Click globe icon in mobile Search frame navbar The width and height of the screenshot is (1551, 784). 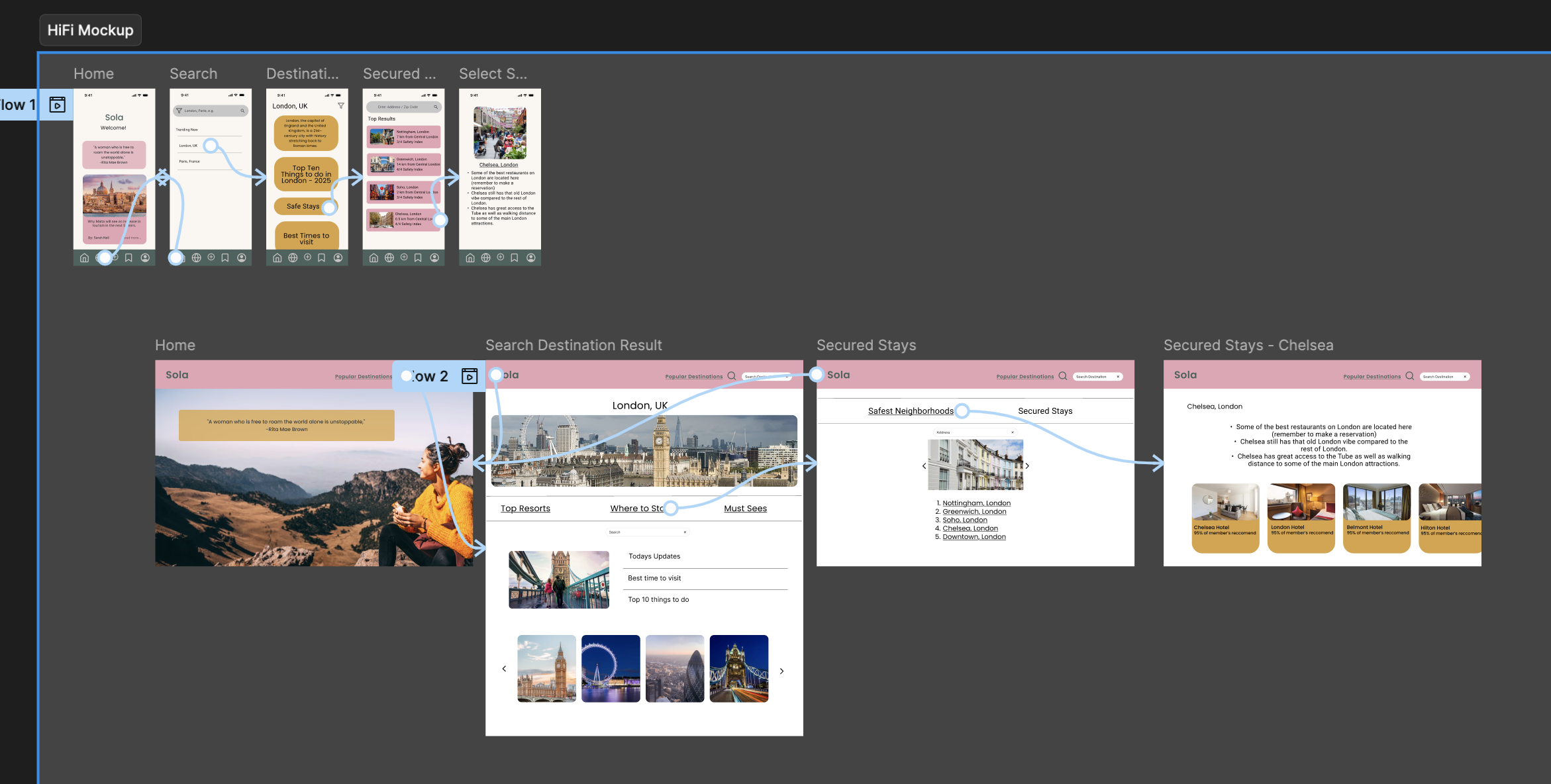[197, 258]
